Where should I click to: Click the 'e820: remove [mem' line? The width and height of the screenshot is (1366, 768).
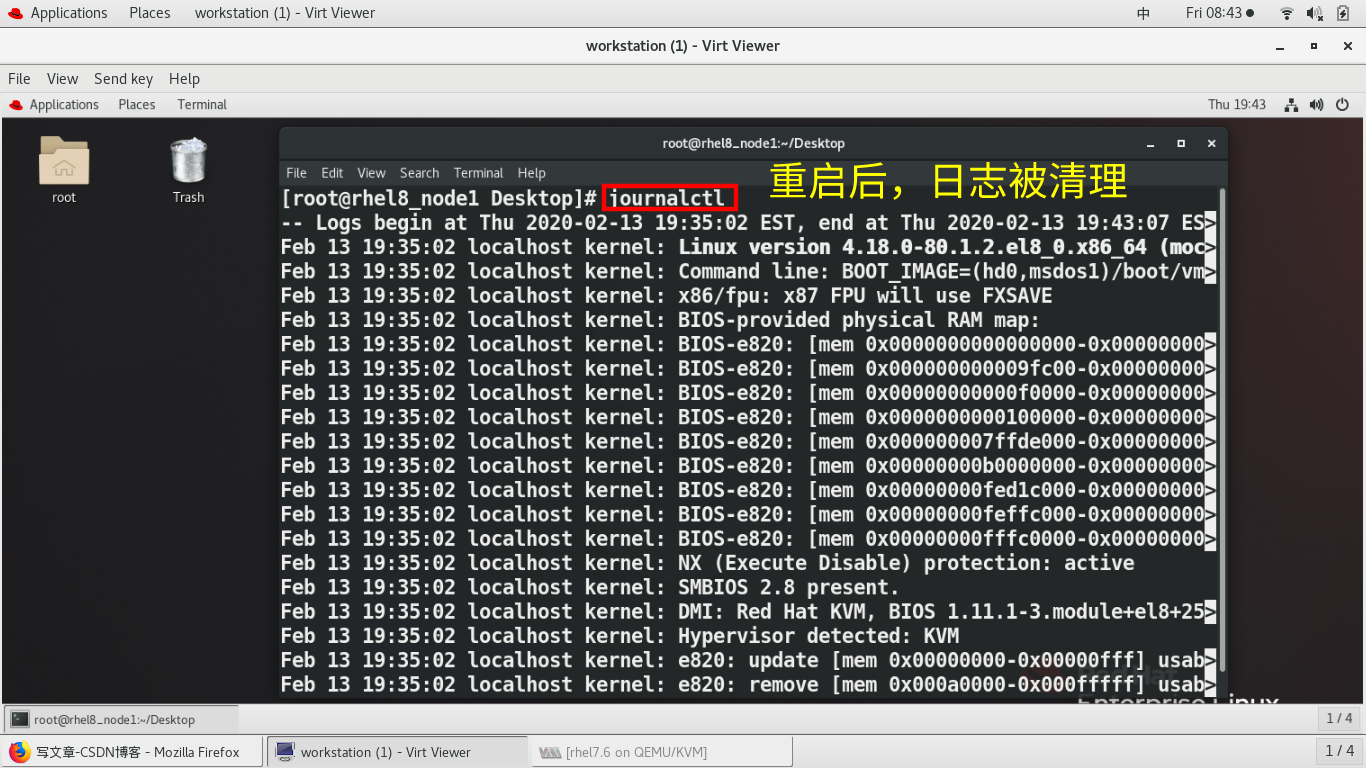tap(748, 685)
